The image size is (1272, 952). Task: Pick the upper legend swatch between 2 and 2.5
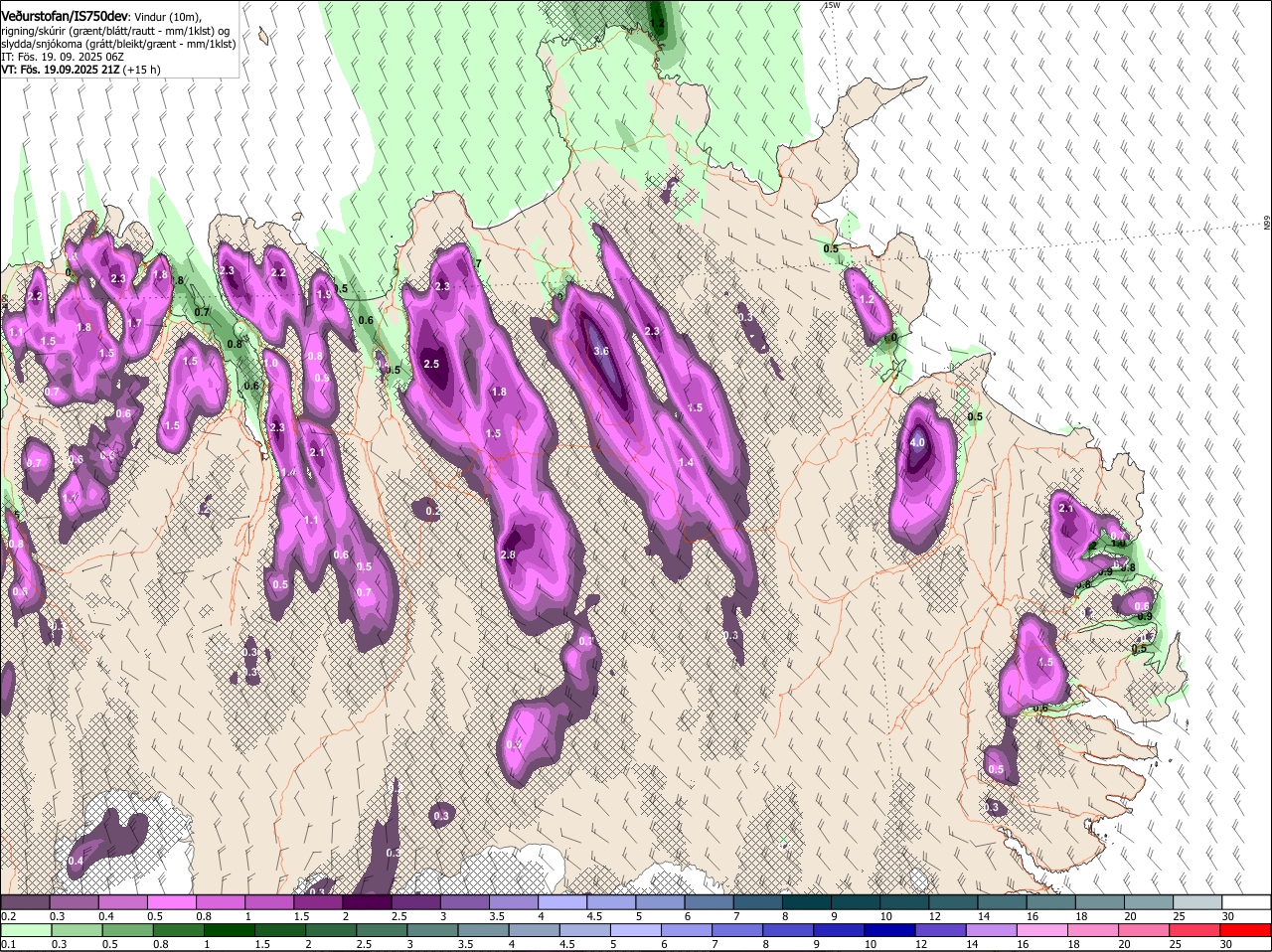(x=367, y=902)
